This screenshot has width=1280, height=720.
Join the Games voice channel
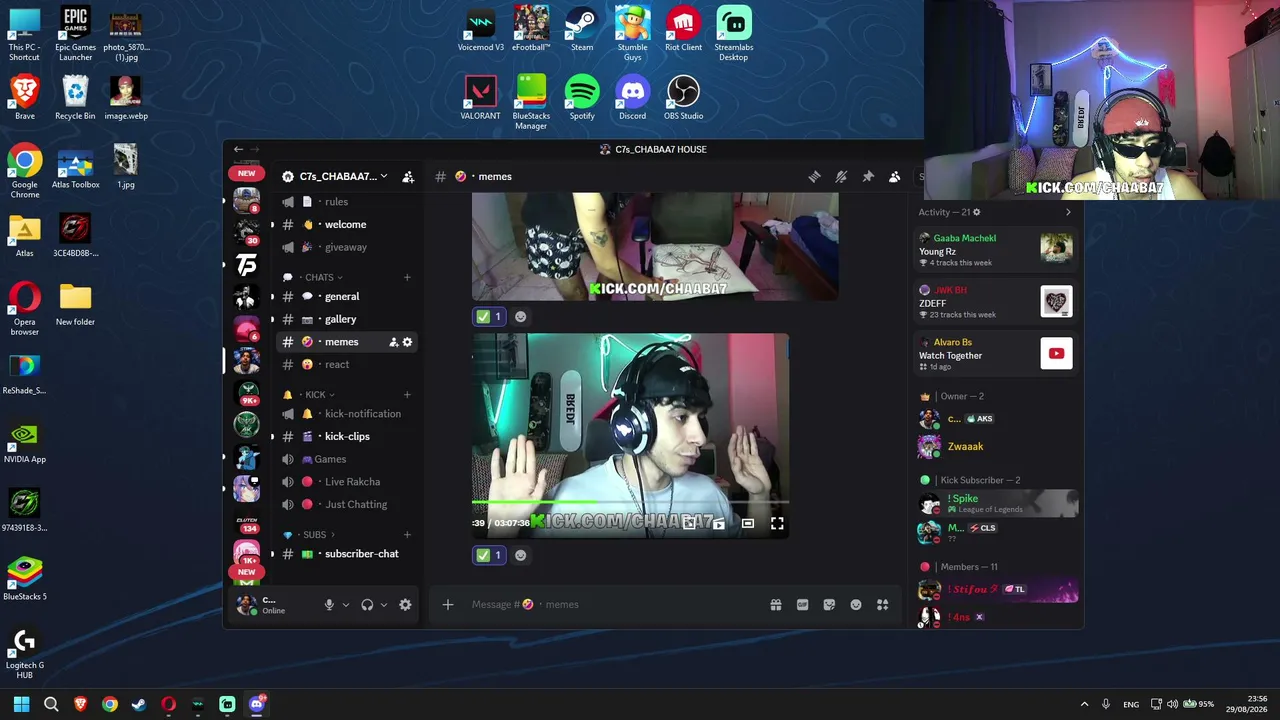pyautogui.click(x=346, y=460)
